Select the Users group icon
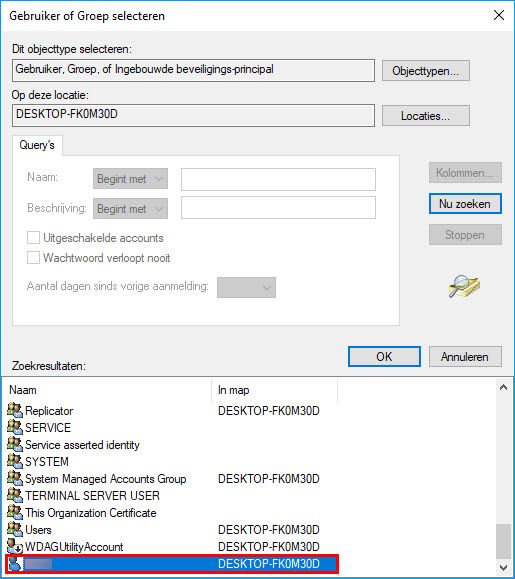Image resolution: width=515 pixels, height=579 pixels. click(x=15, y=529)
